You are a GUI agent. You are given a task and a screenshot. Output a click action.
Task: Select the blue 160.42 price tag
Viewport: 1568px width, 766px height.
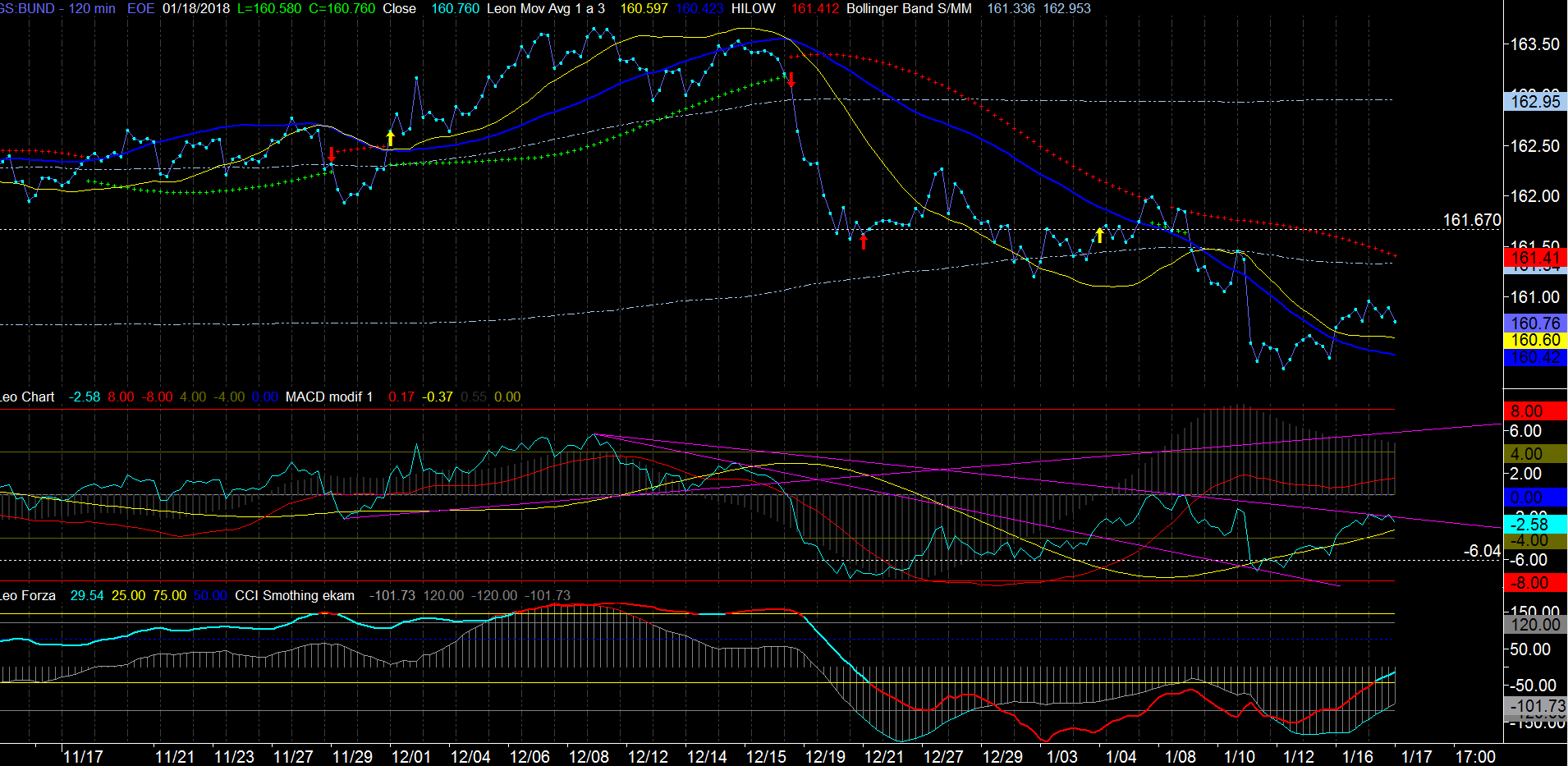pos(1535,357)
